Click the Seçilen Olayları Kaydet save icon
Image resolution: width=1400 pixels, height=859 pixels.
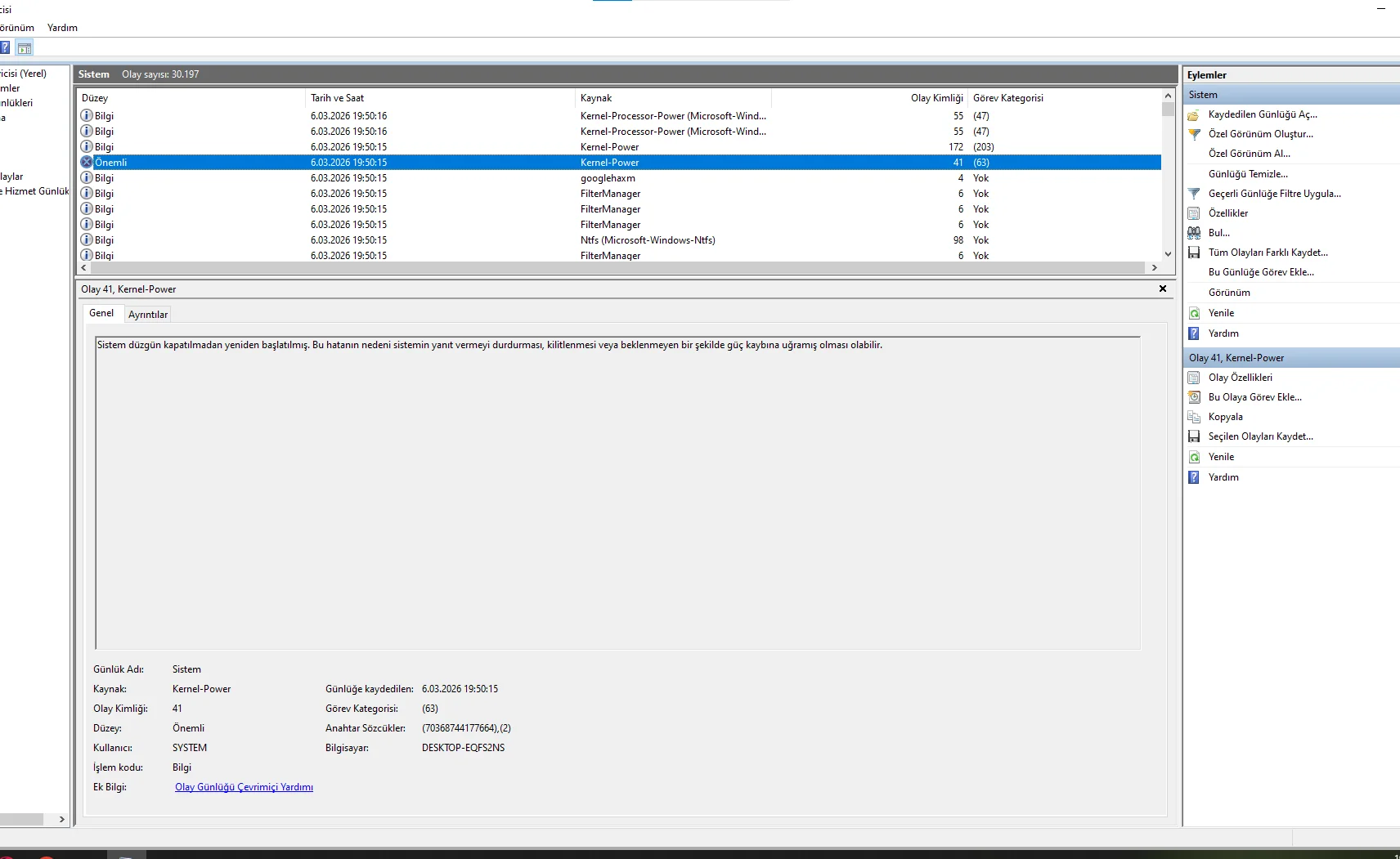1194,436
